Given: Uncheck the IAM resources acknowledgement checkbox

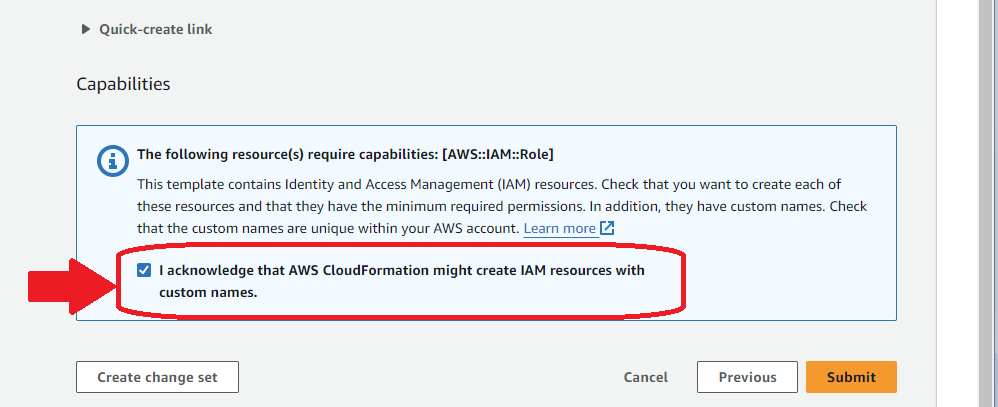Looking at the screenshot, I should (x=144, y=270).
